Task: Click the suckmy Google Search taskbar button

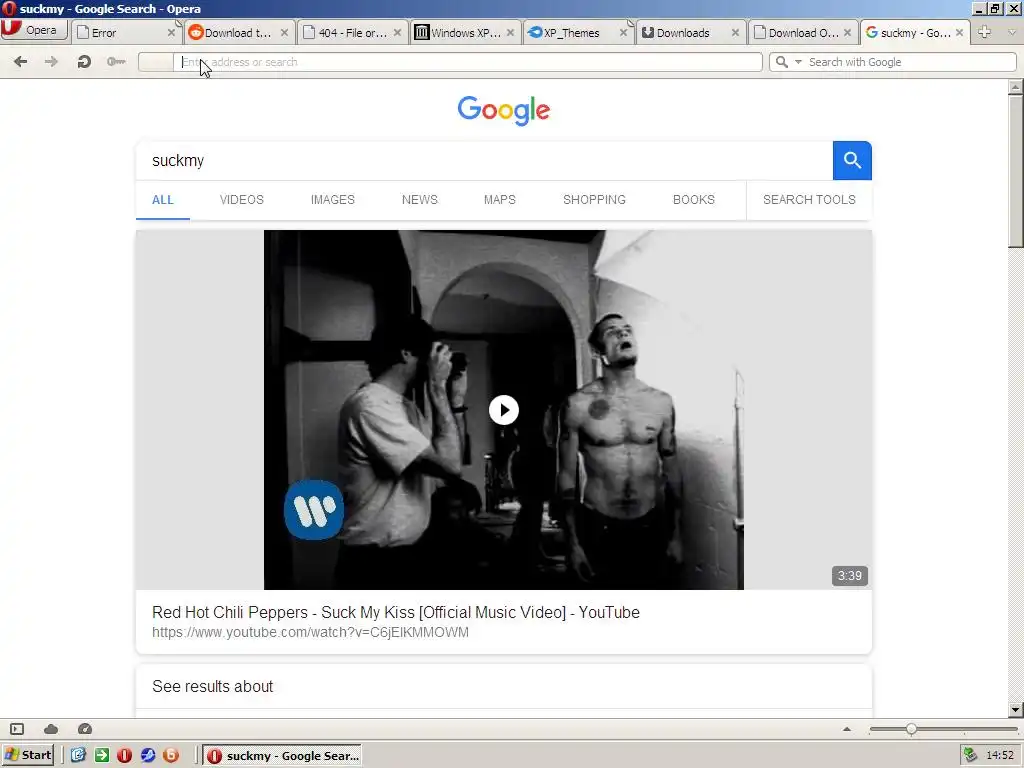Action: coord(281,756)
